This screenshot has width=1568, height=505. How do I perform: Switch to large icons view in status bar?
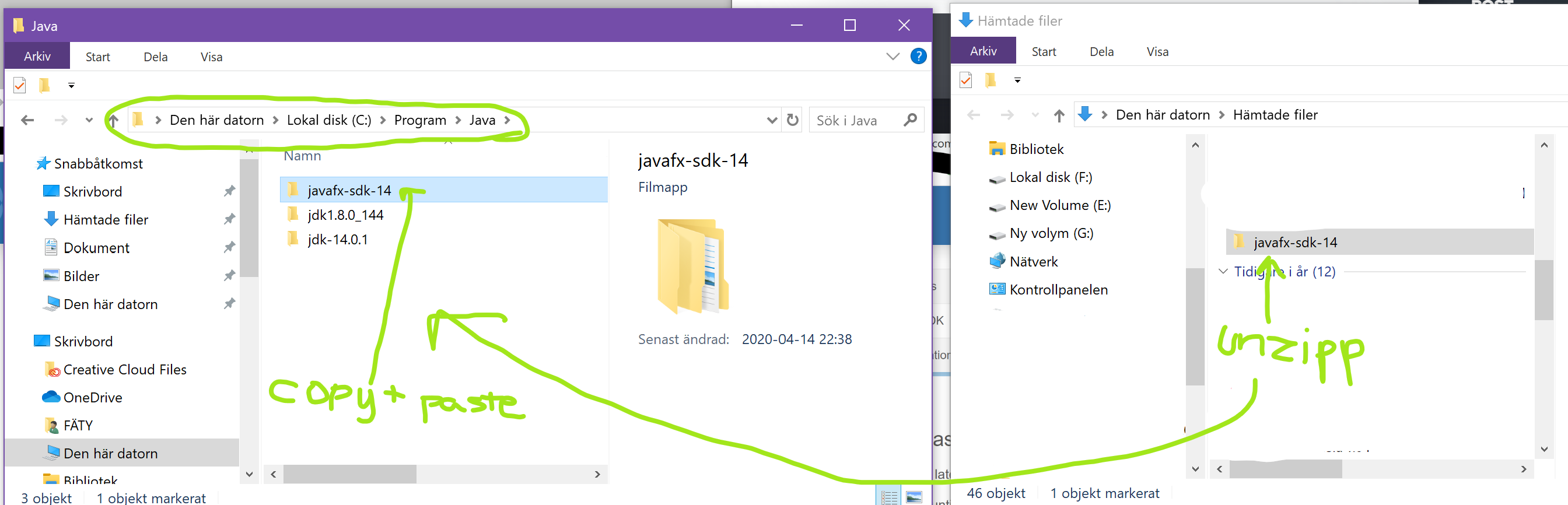(914, 497)
